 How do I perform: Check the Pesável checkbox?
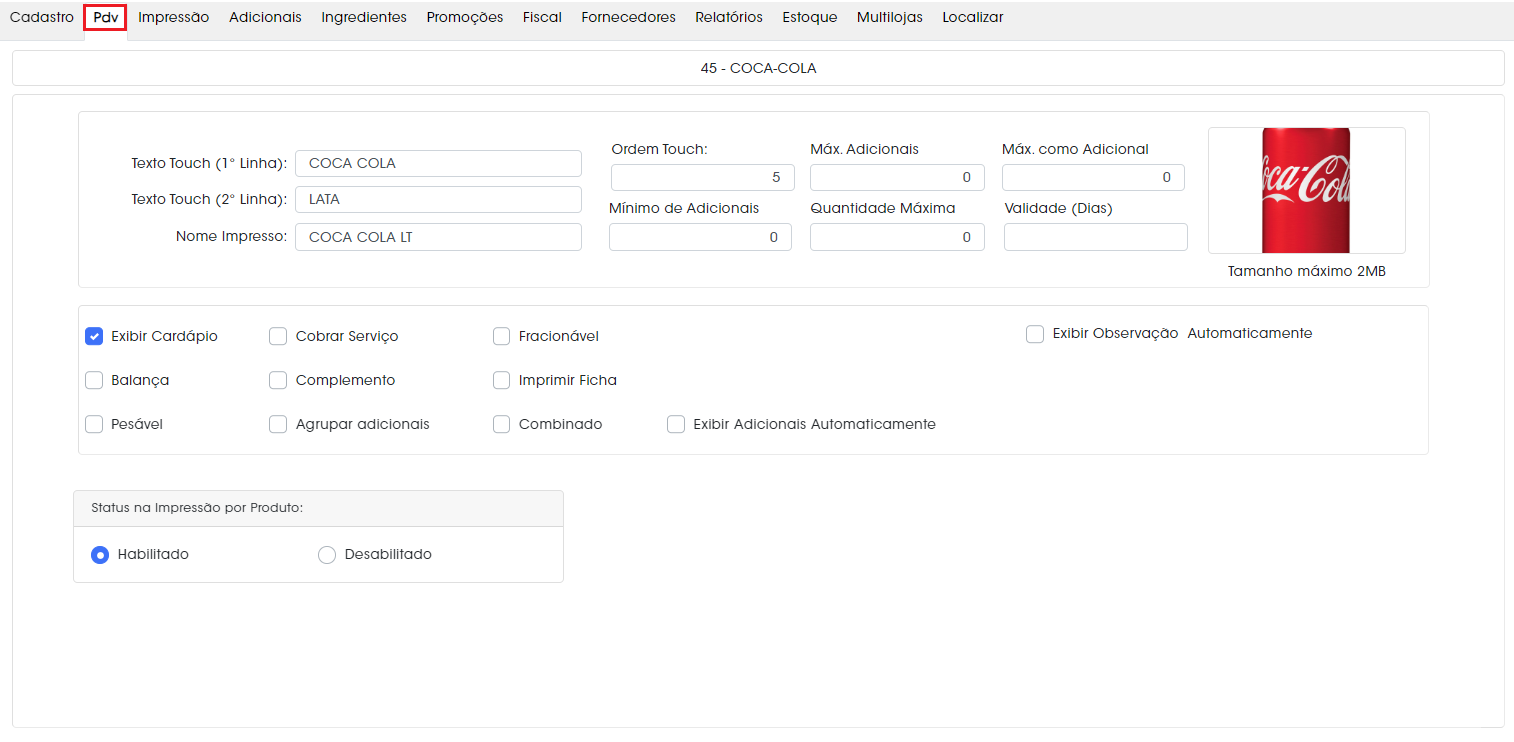[x=94, y=424]
